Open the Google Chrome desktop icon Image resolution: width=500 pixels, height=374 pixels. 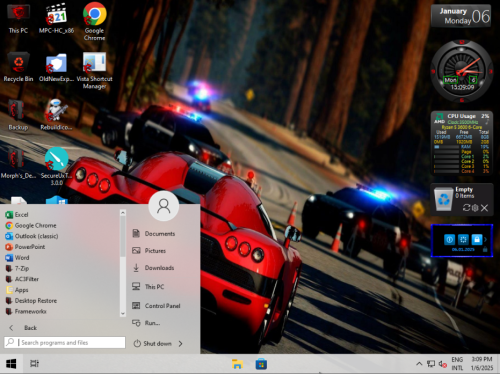pyautogui.click(x=95, y=21)
